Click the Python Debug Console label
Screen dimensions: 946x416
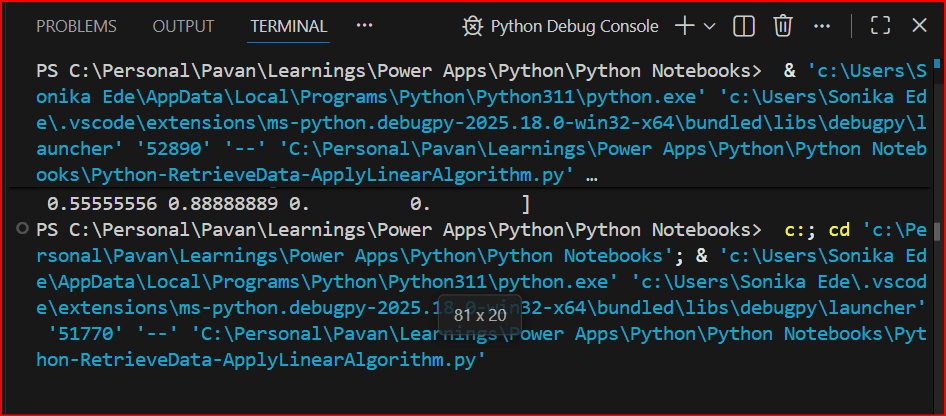click(574, 27)
